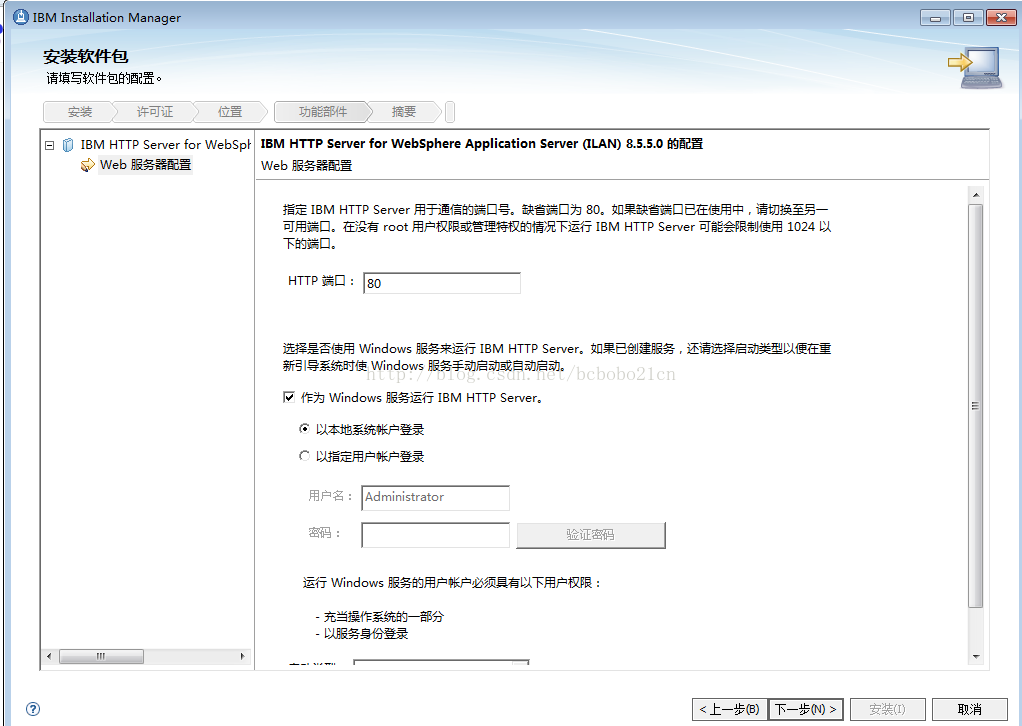Click the 以服务身份登录 text
Screen dimensions: 1022x726
tap(366, 634)
